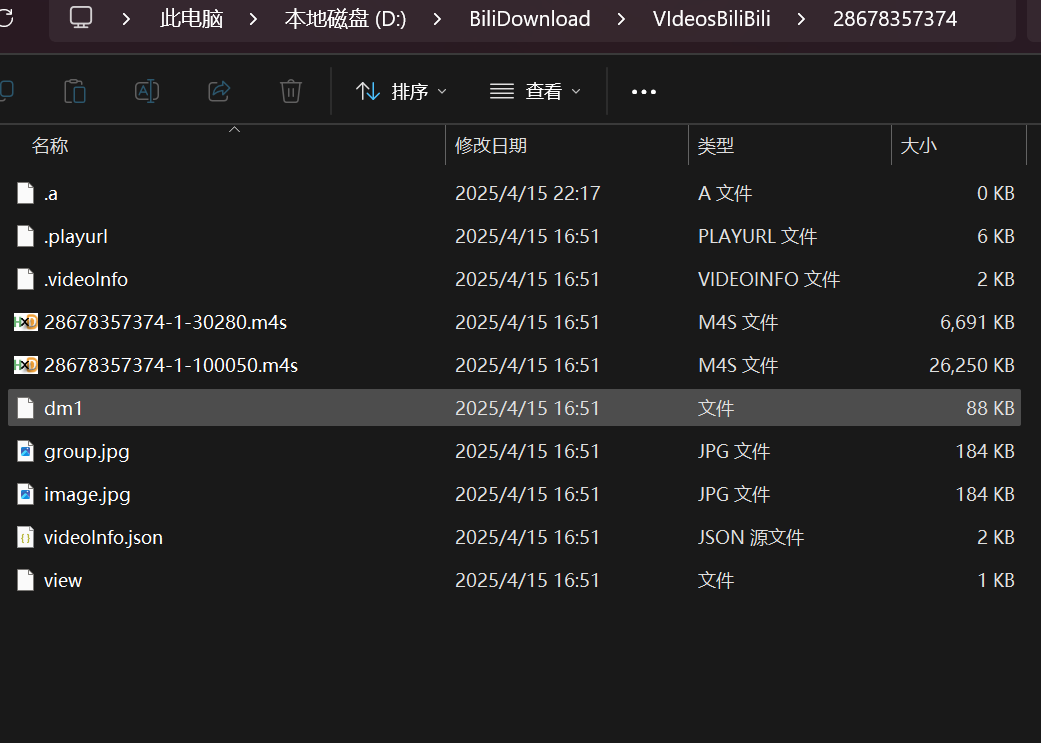Screen dimensions: 1041x743
Task: Click the 2025/4/15 22:17 date cell
Action: click(x=528, y=193)
